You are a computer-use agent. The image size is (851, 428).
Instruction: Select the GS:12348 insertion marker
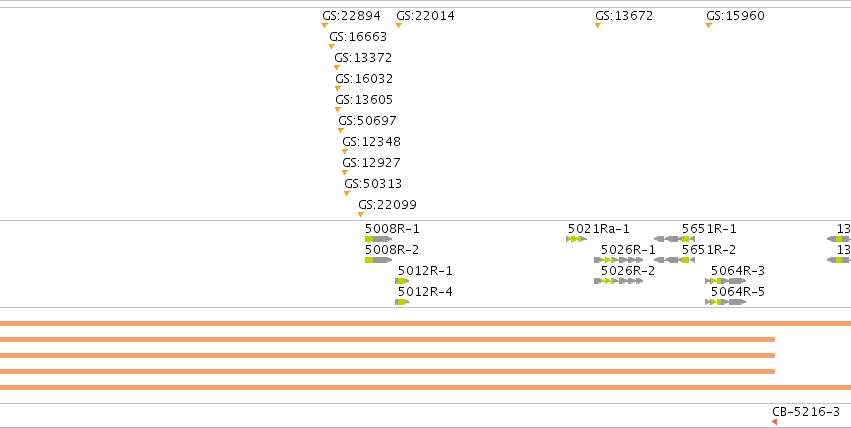pos(345,152)
